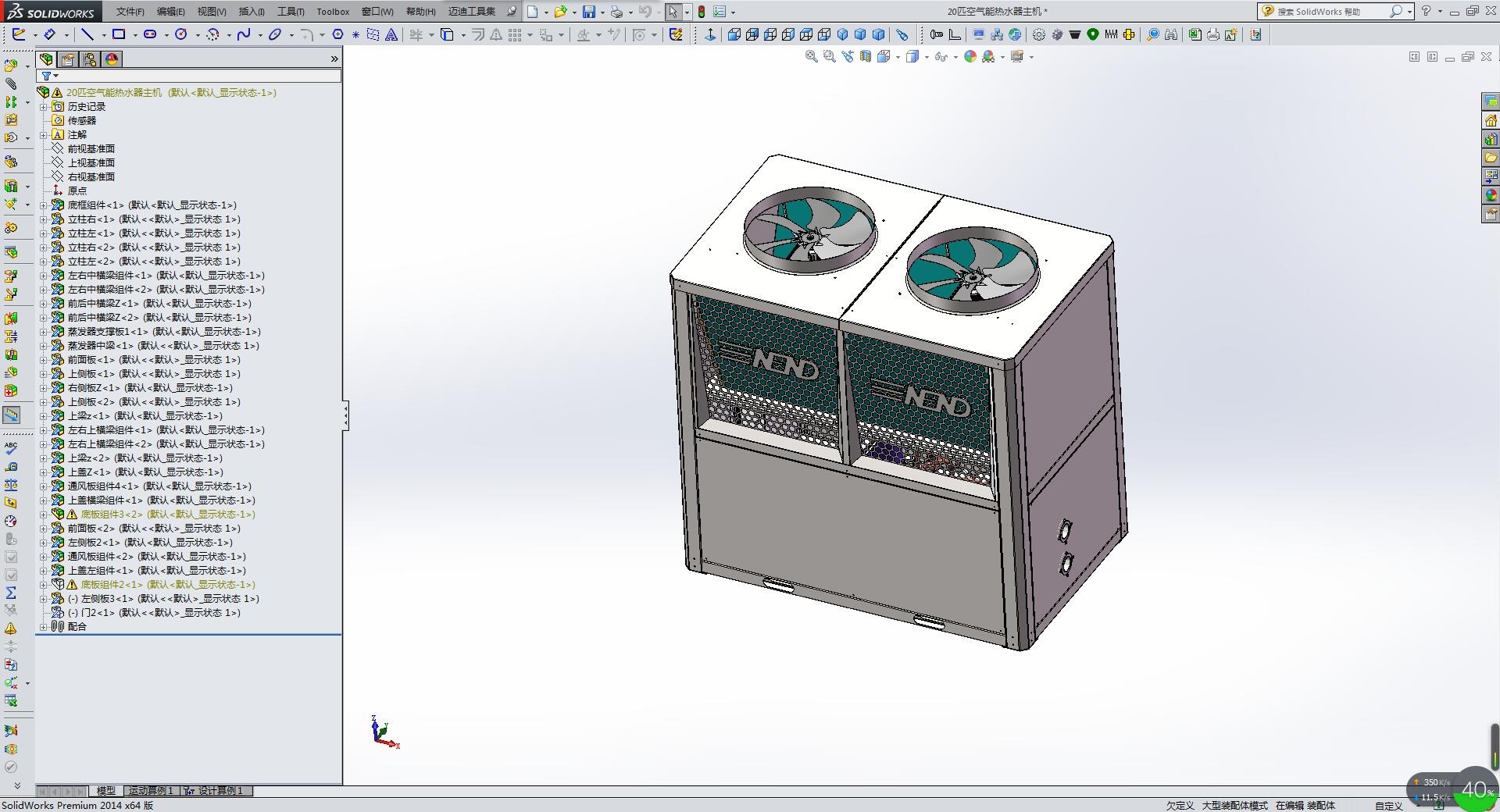Switch to the 模型 bottom tab
This screenshot has height=812, width=1500.
105,791
